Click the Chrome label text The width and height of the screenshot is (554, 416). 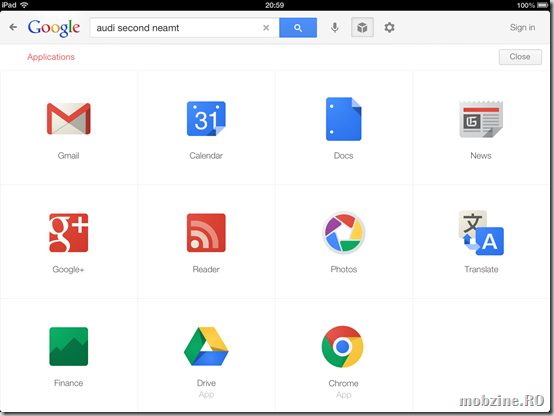[343, 383]
